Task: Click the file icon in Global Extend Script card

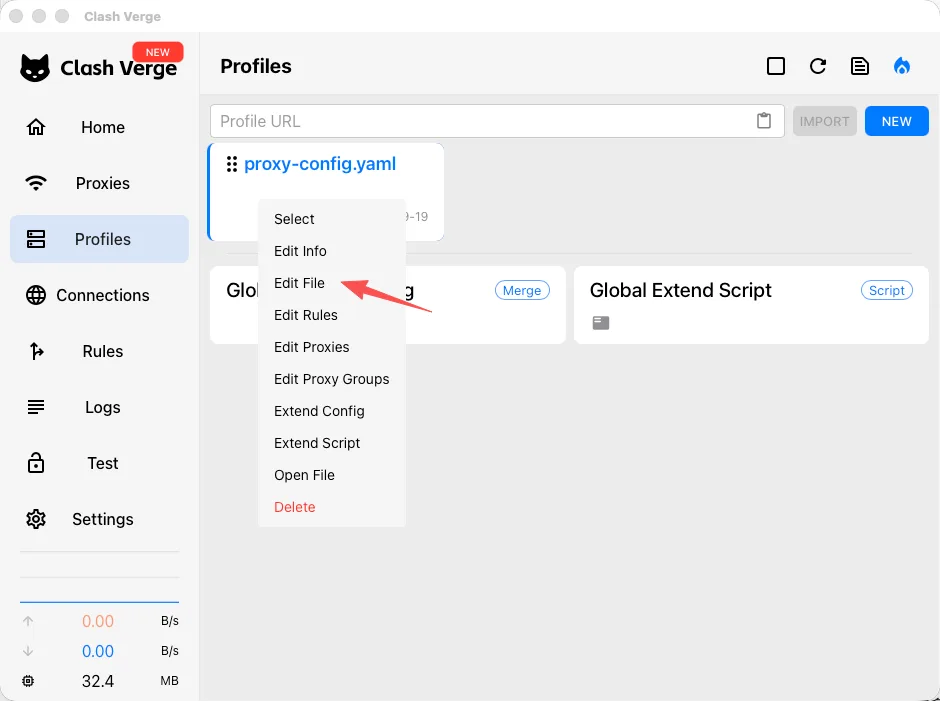Action: tap(601, 323)
